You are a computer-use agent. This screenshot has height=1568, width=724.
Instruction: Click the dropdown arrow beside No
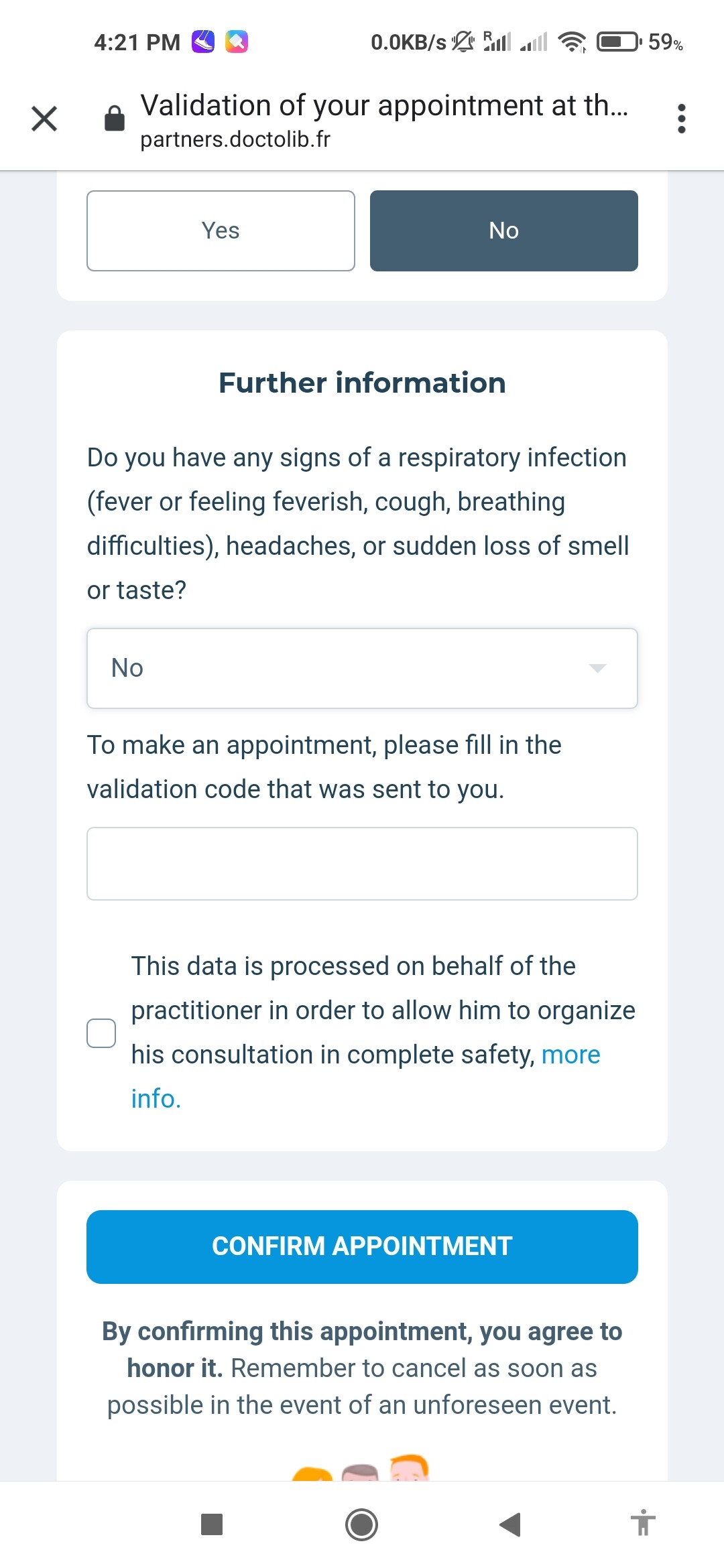597,668
